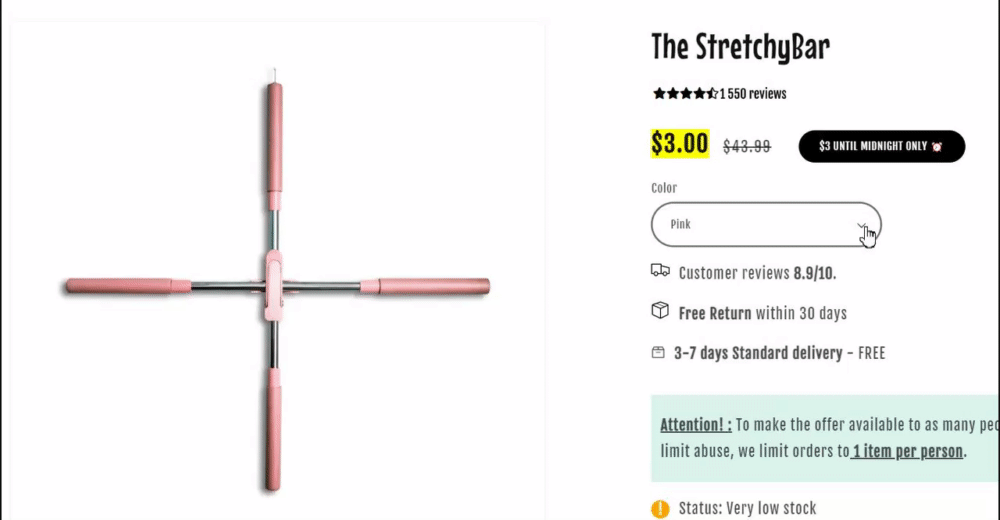Open the Pink color selection box

click(750, 225)
